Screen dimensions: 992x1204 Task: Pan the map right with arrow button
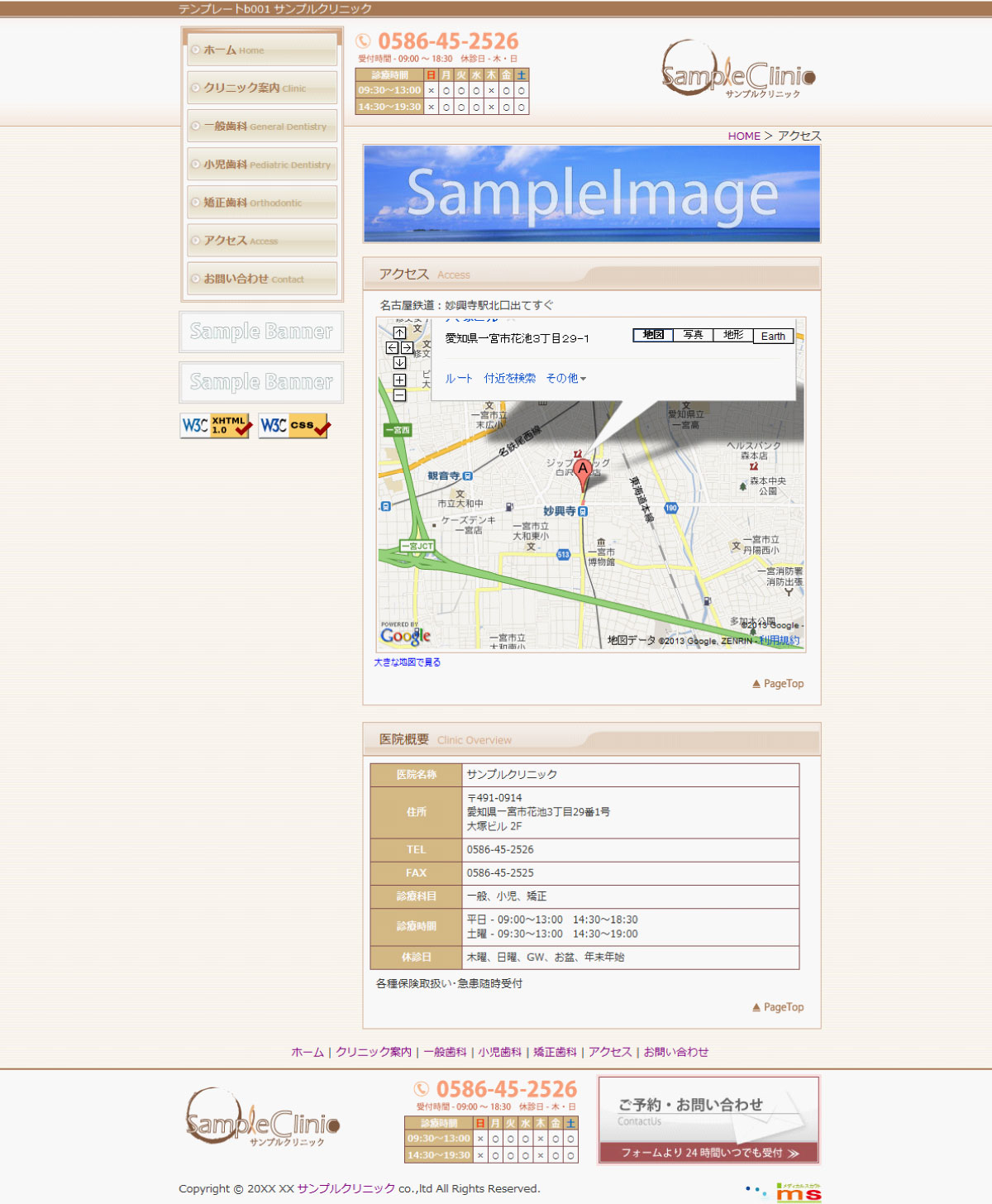(x=407, y=348)
